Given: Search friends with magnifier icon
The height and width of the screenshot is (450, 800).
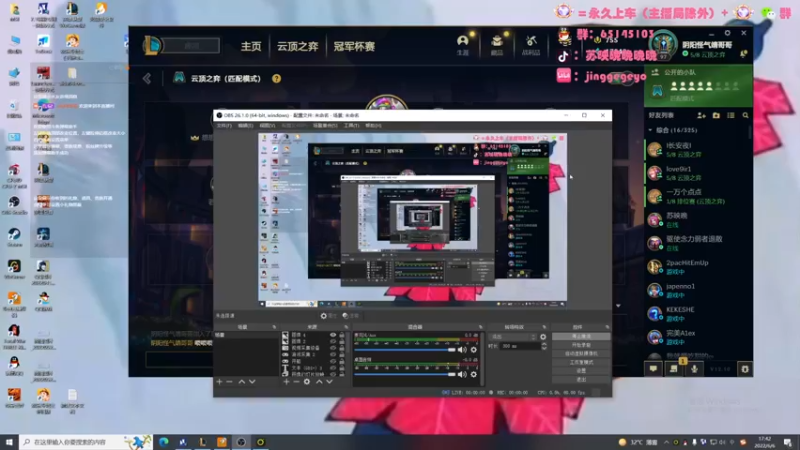Looking at the screenshot, I should pos(745,116).
